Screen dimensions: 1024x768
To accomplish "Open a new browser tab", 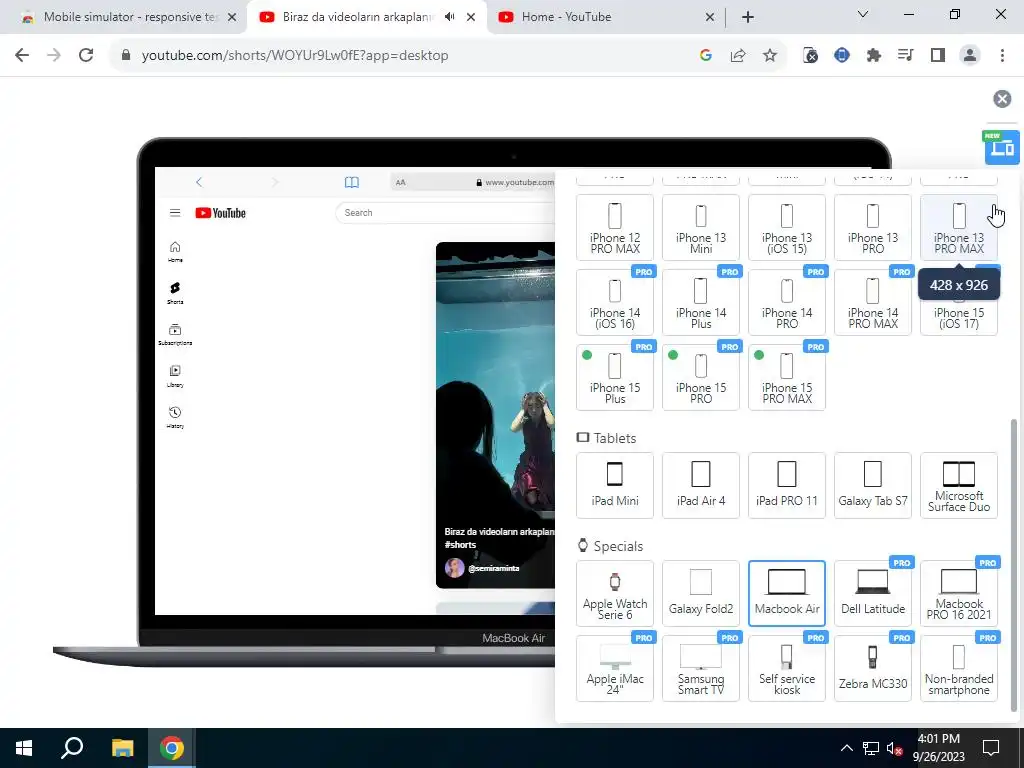I will 748,18.
